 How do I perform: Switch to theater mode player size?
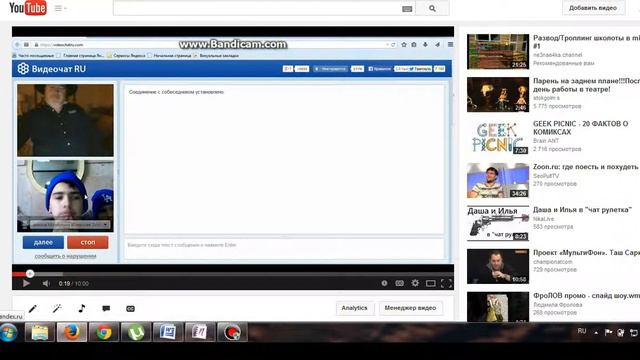(431, 283)
